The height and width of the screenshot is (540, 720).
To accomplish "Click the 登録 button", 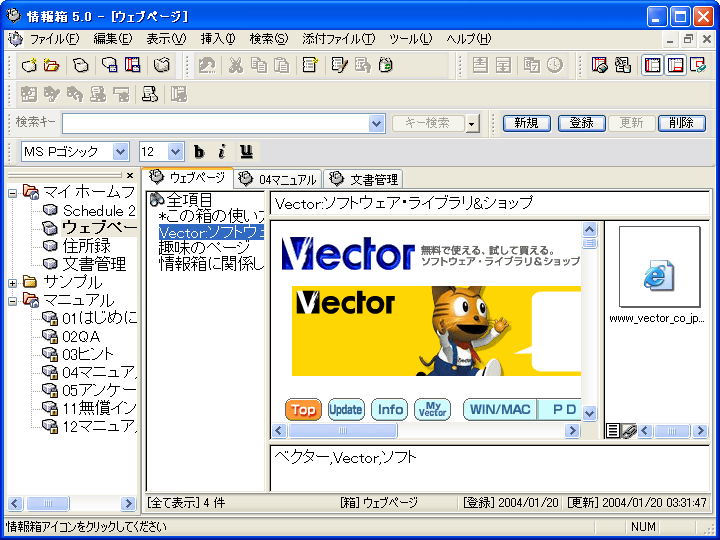I will [x=582, y=123].
